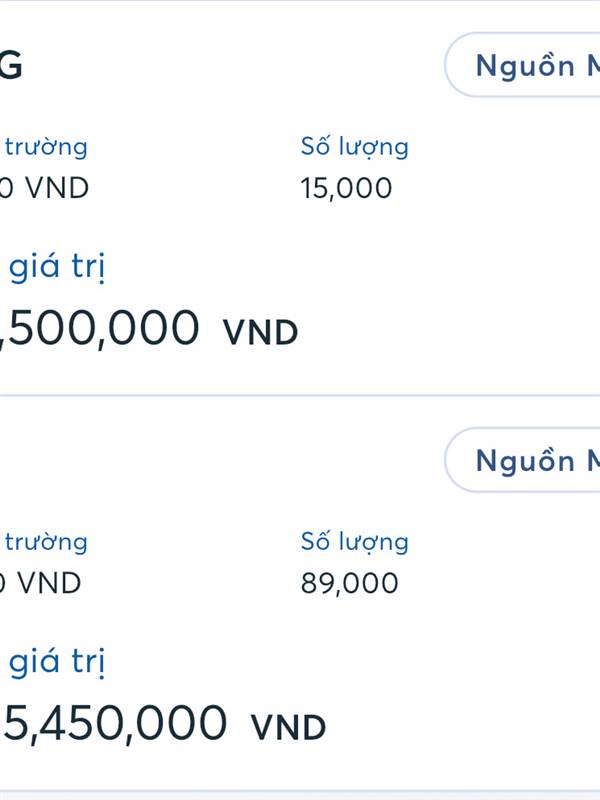This screenshot has height=800, width=600.
Task: Click the trường label in the top card
Action: (46, 147)
